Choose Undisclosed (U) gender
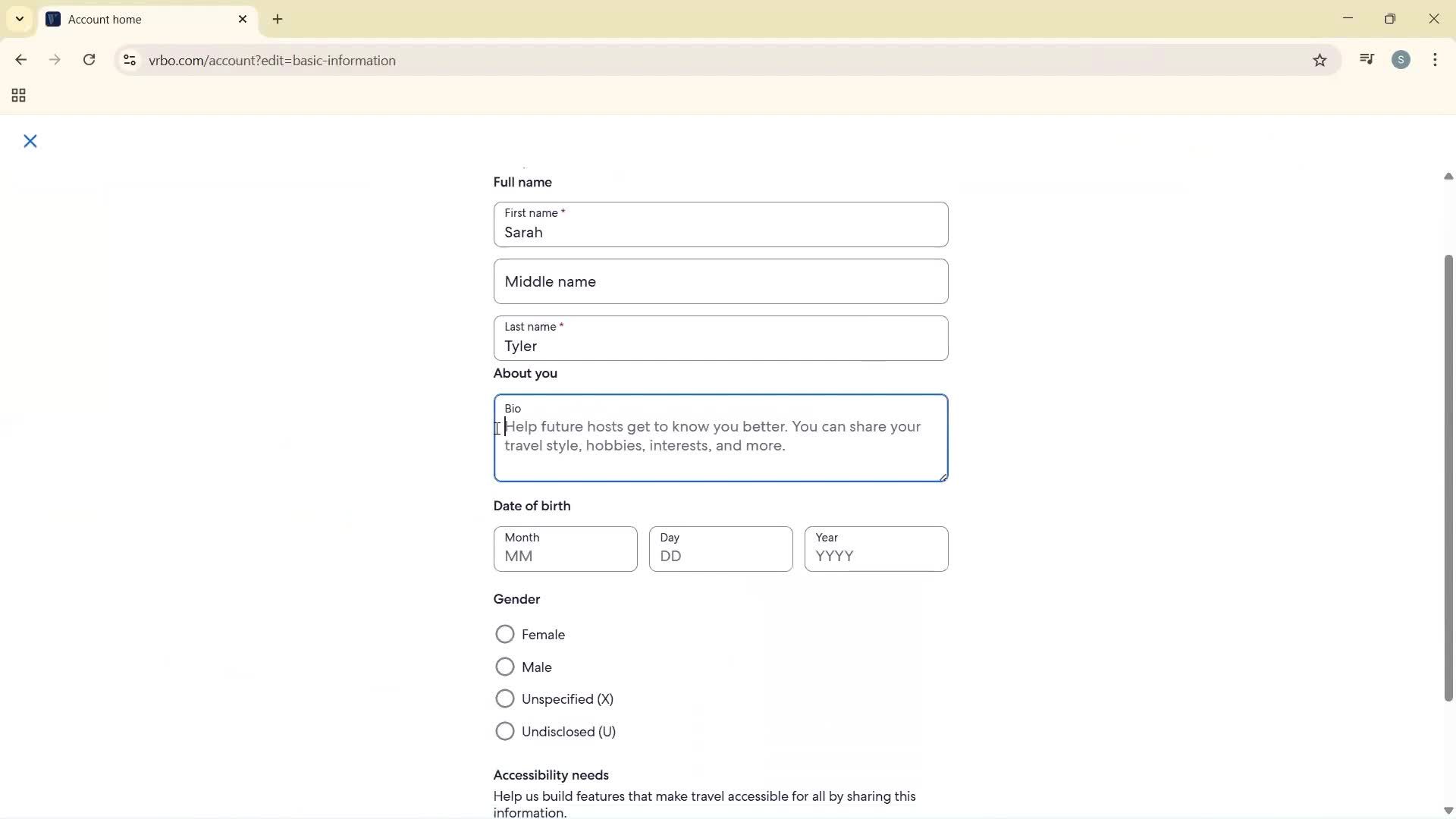Screen dimensions: 1456x819 505,731
